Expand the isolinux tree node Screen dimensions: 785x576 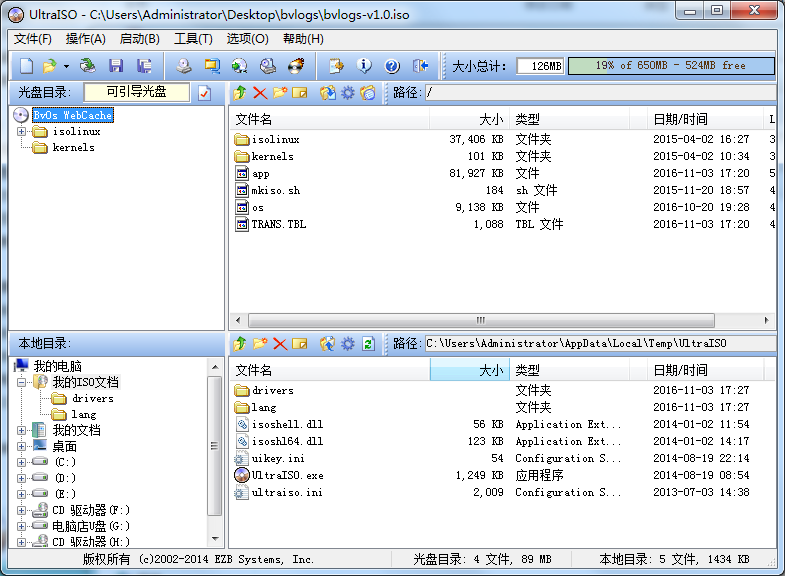click(23, 132)
